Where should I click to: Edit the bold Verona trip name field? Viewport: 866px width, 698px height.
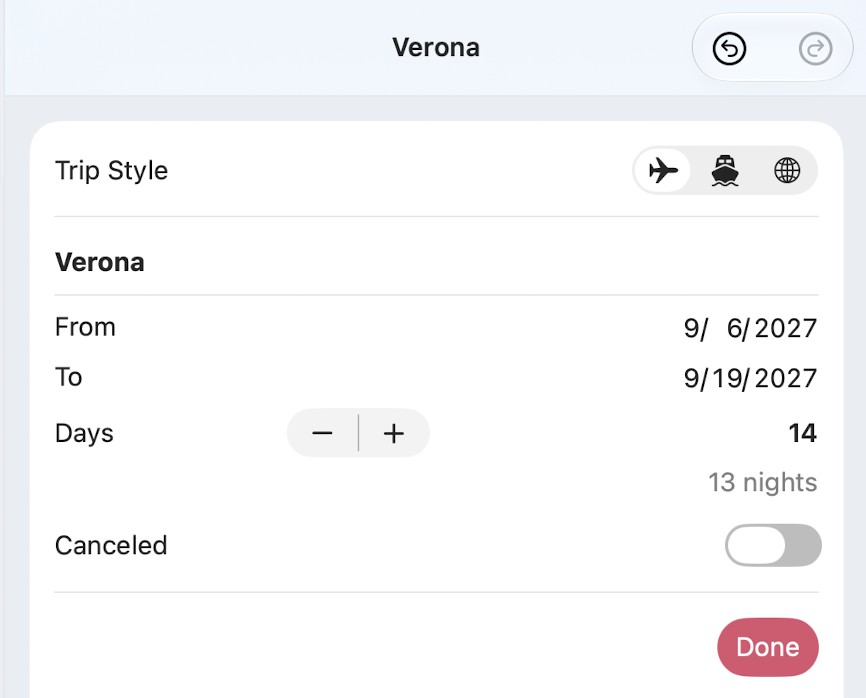pos(436,262)
